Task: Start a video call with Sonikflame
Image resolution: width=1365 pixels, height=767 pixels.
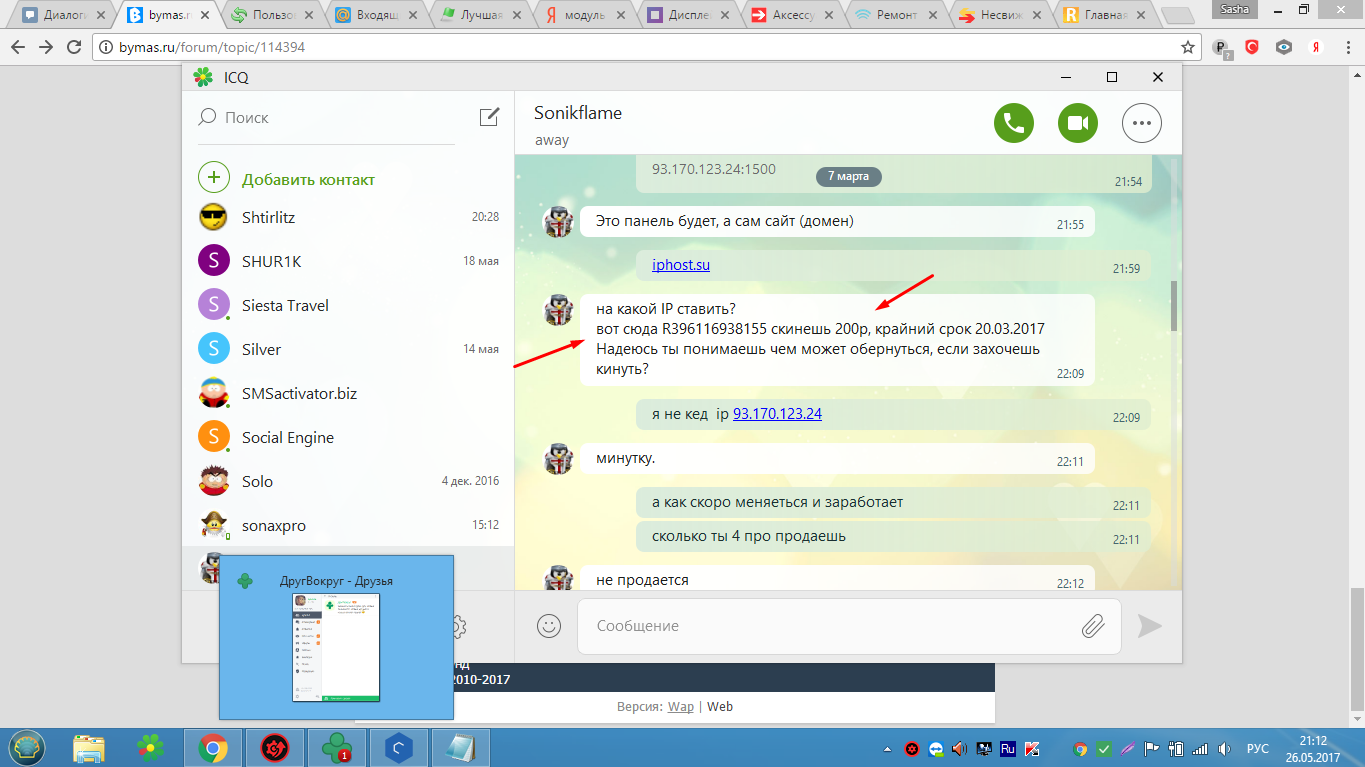Action: 1077,123
